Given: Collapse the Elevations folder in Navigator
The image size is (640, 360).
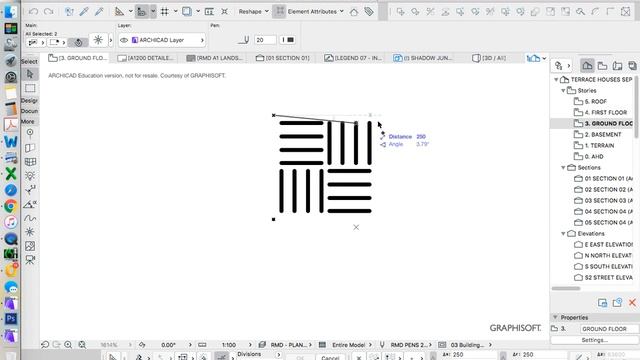Looking at the screenshot, I should pos(563,234).
